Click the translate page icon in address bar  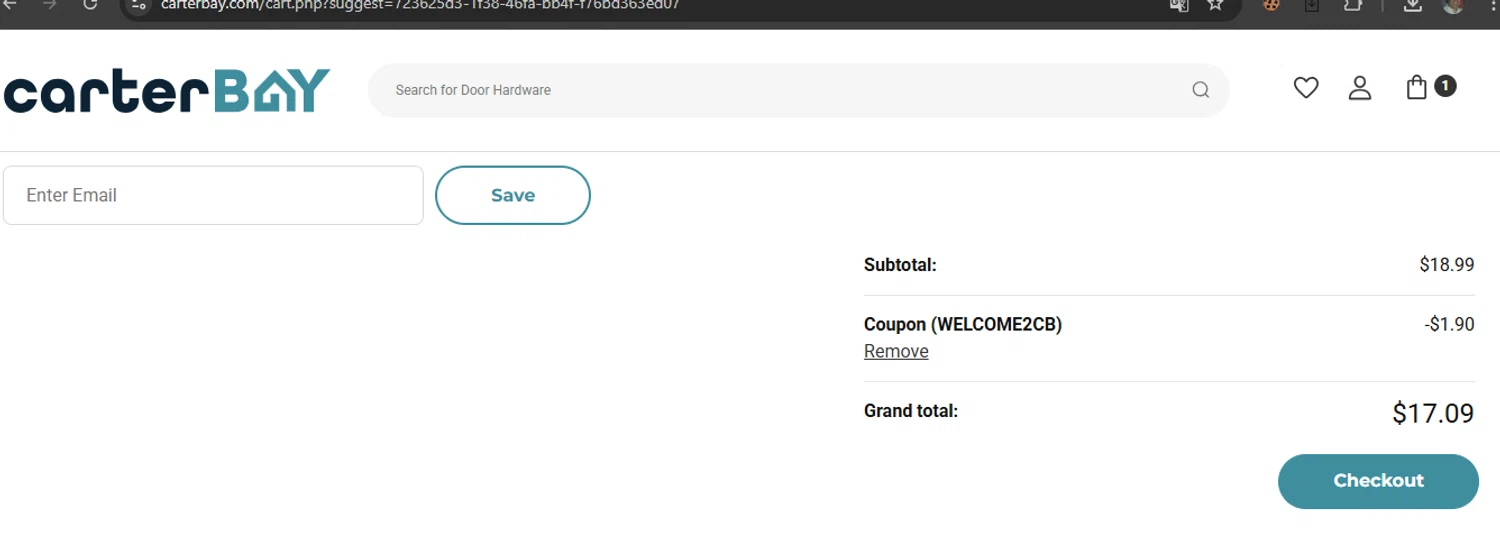(1179, 5)
